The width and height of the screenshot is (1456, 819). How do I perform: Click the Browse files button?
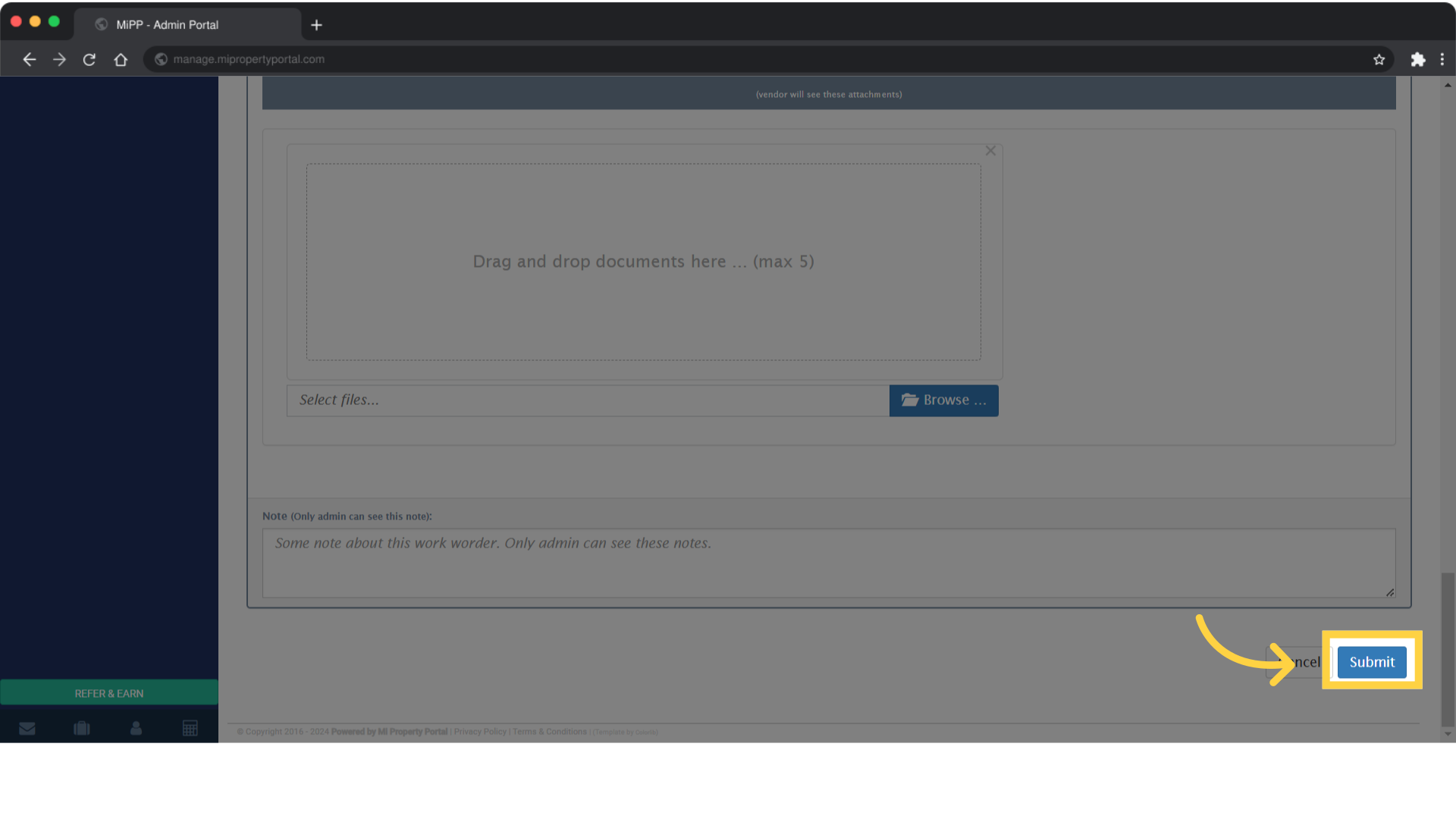[x=943, y=400]
